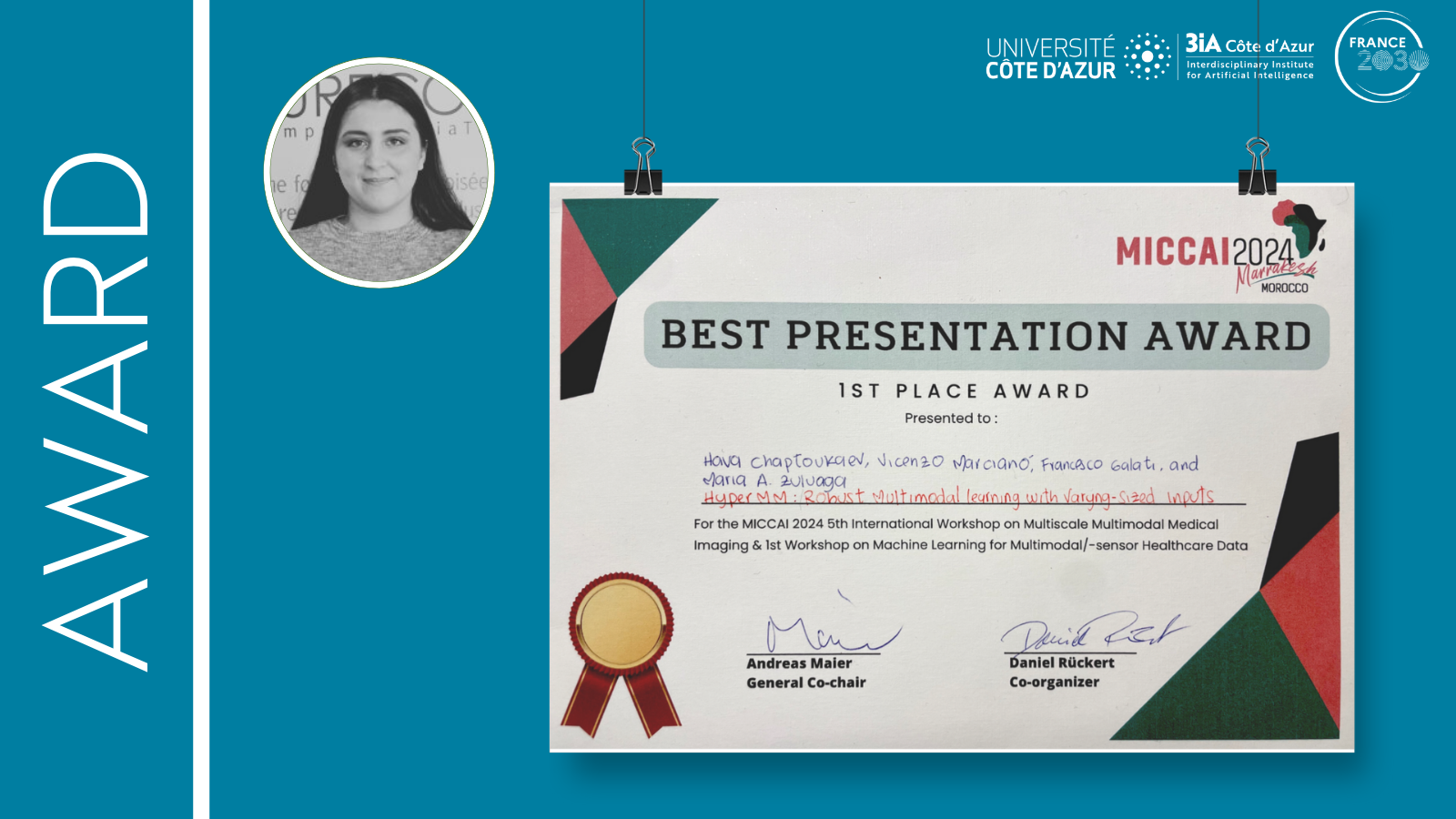Click the 'Co-organizer' text

(x=1054, y=682)
